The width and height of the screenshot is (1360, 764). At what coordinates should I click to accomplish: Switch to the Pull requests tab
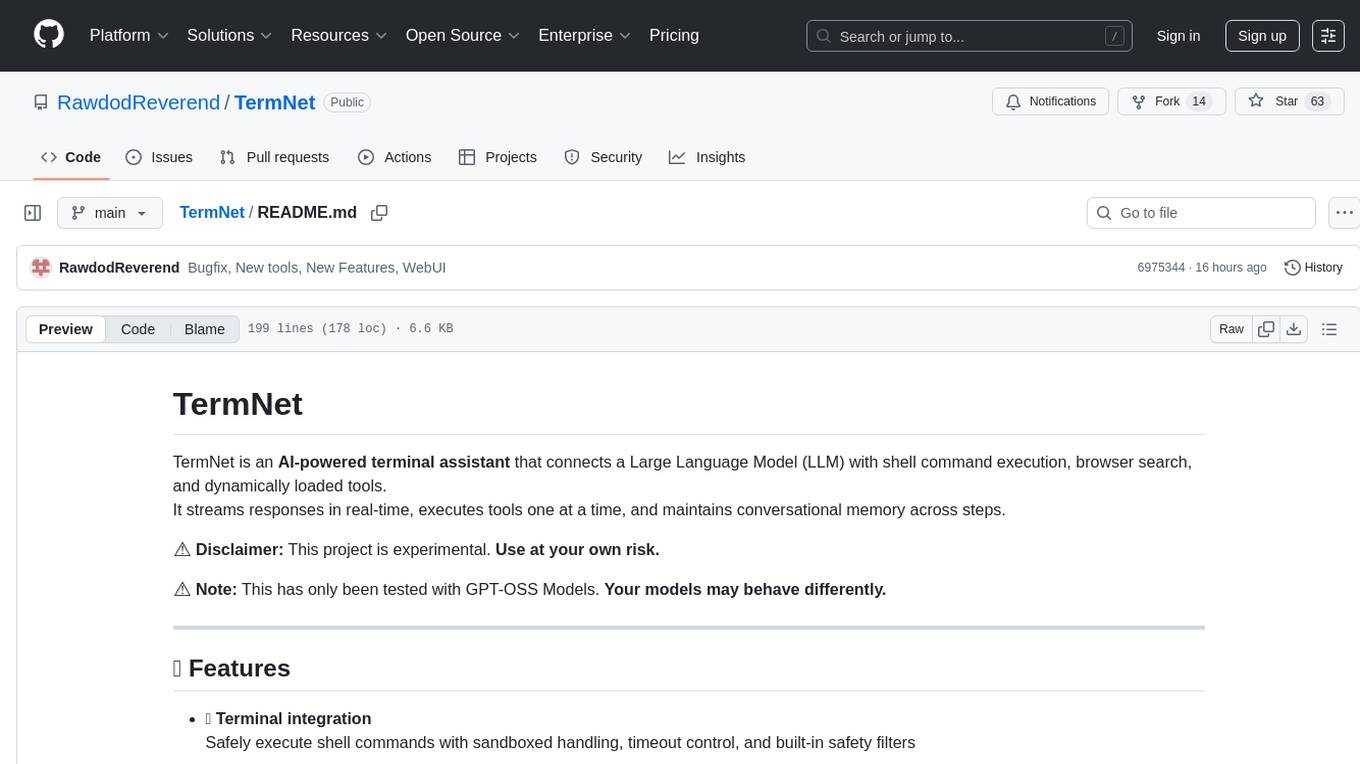274,157
